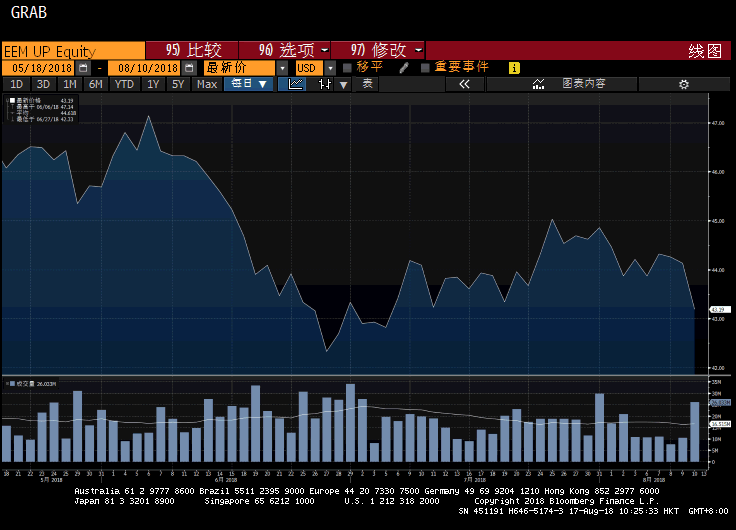Expand chart type options arrow

click(x=344, y=84)
